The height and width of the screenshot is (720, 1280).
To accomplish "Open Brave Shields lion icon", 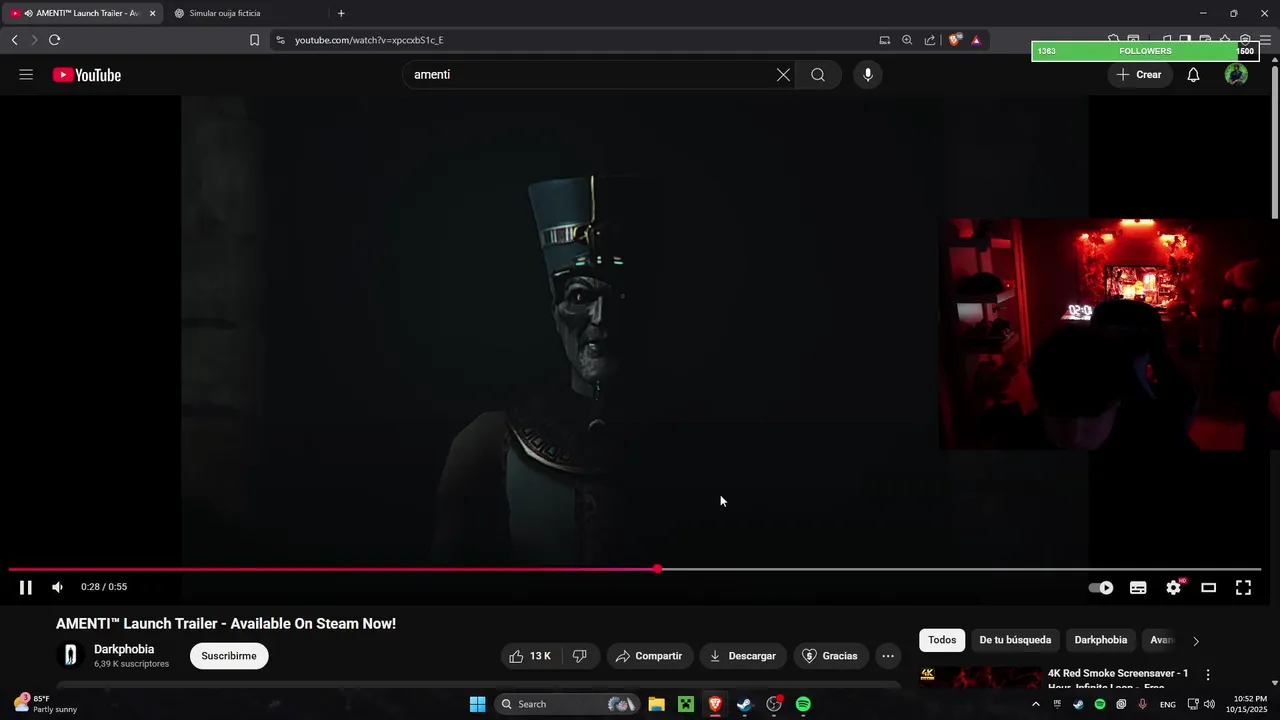I will (x=955, y=40).
